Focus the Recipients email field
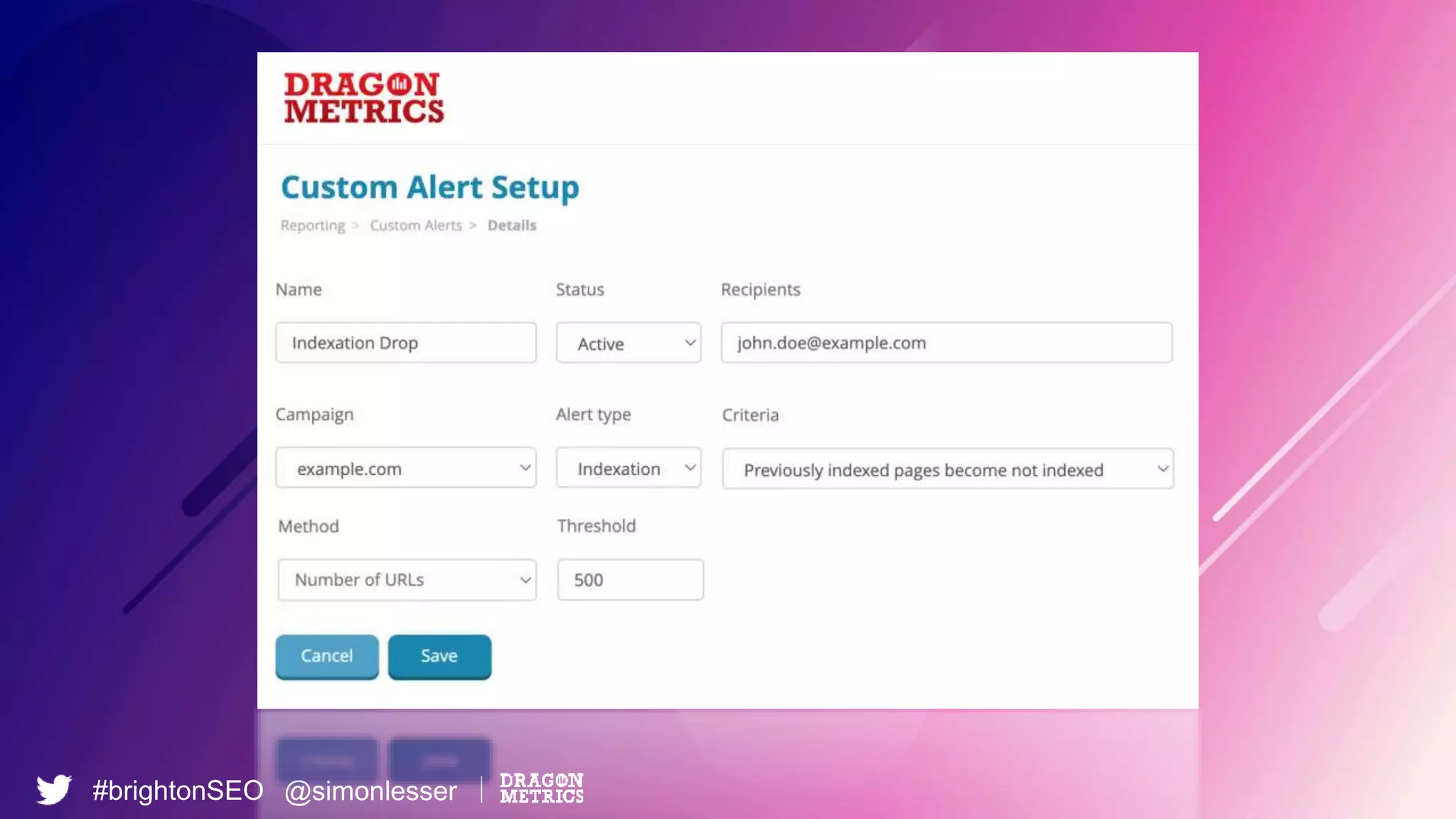1456x819 pixels. [x=946, y=343]
